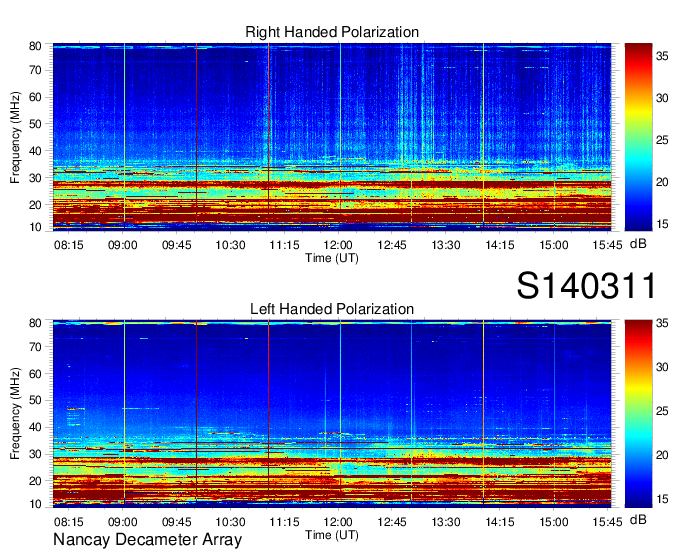The width and height of the screenshot is (680, 552).
Task: Click 09:00 time tick under Right Handed plot
Action: click(122, 245)
